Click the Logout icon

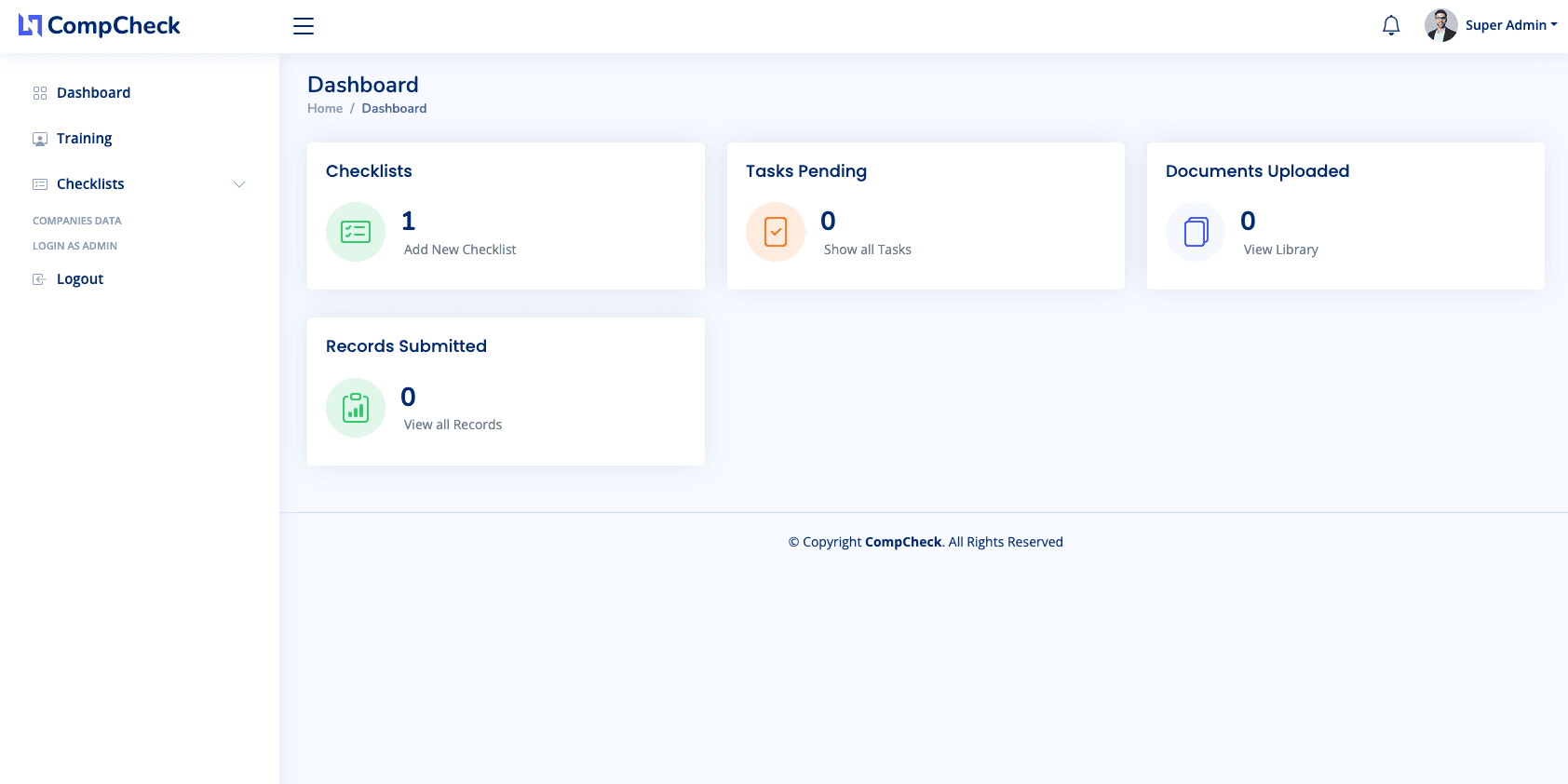click(39, 279)
